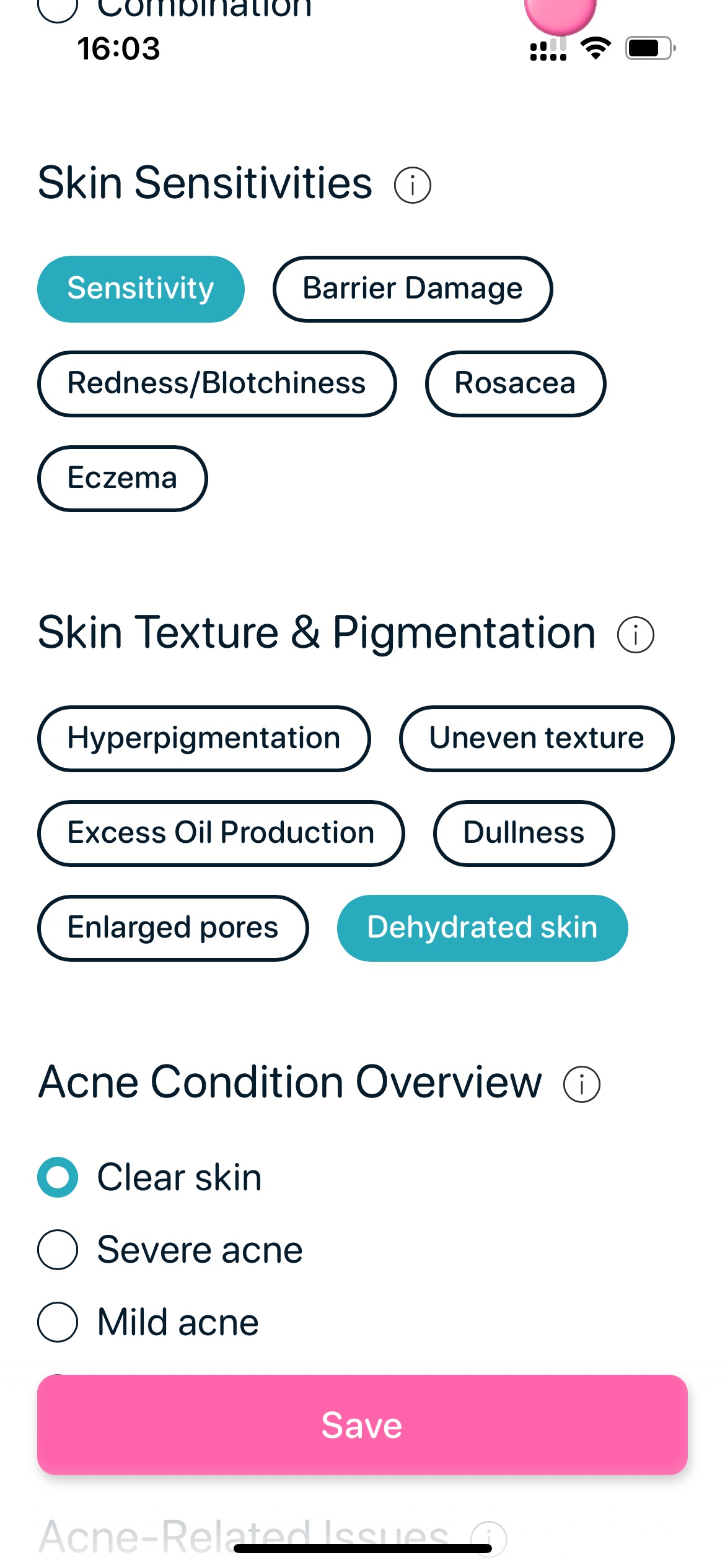Toggle the Redness/Blotchiness chip
Screen dimensions: 725x1568
[217, 384]
